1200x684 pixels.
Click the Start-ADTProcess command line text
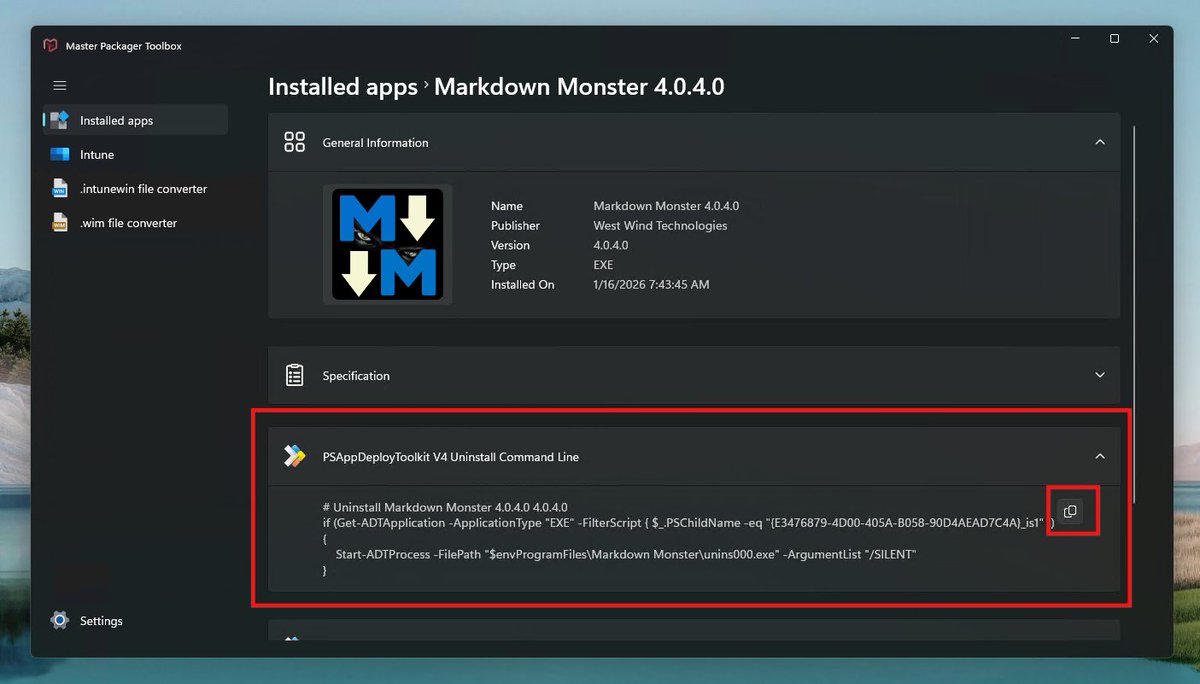[x=626, y=554]
